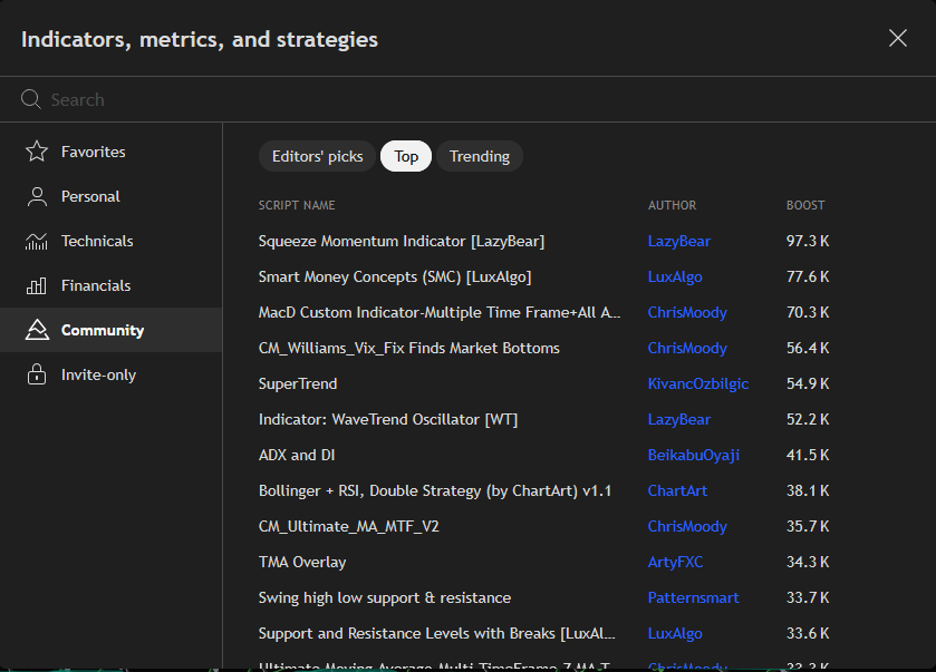Visit BeikabuOyaji author profile
Screen dimensions: 936x672
pyautogui.click(x=693, y=455)
